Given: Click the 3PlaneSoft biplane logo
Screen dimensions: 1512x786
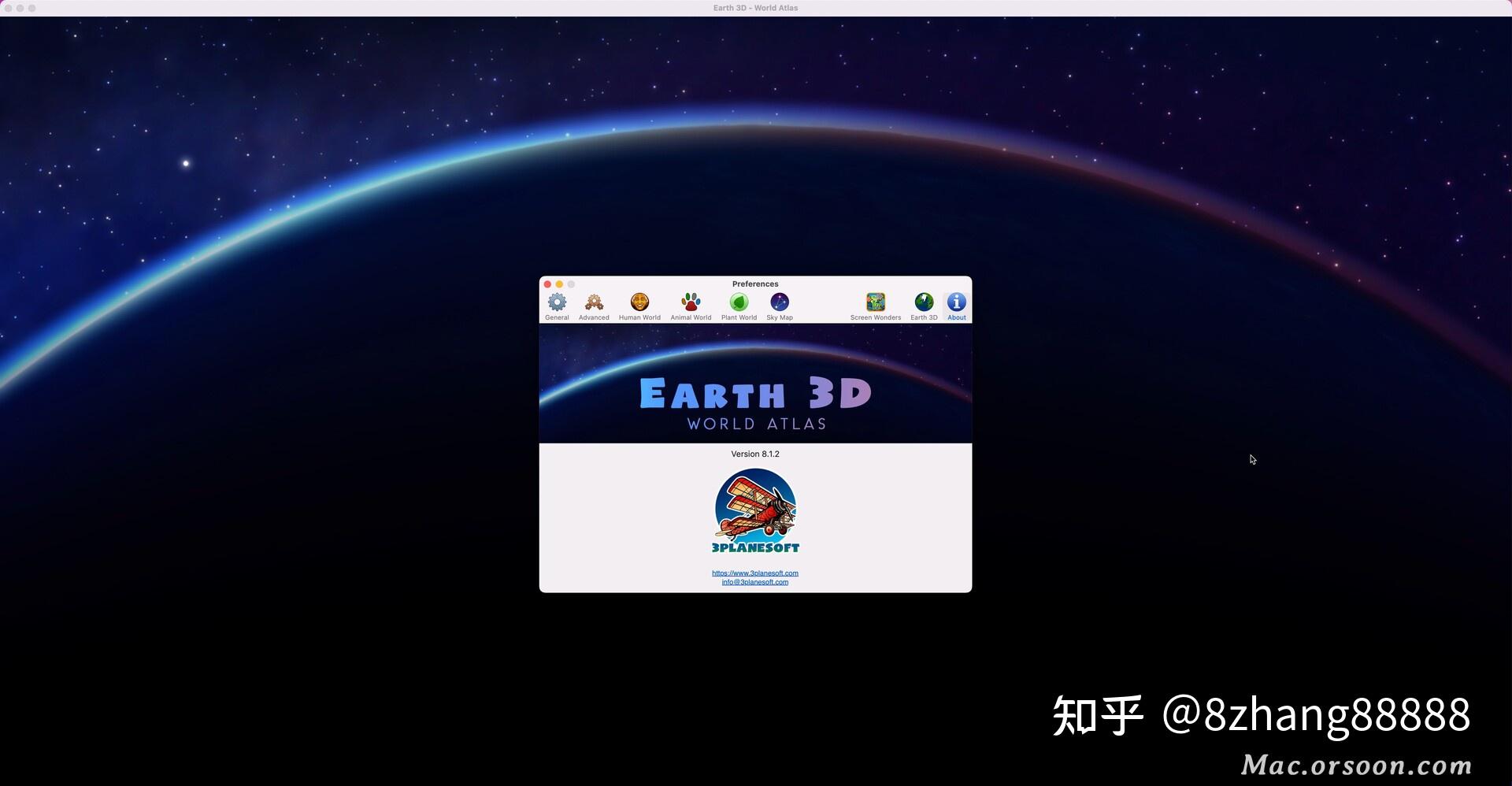Looking at the screenshot, I should coord(754,510).
